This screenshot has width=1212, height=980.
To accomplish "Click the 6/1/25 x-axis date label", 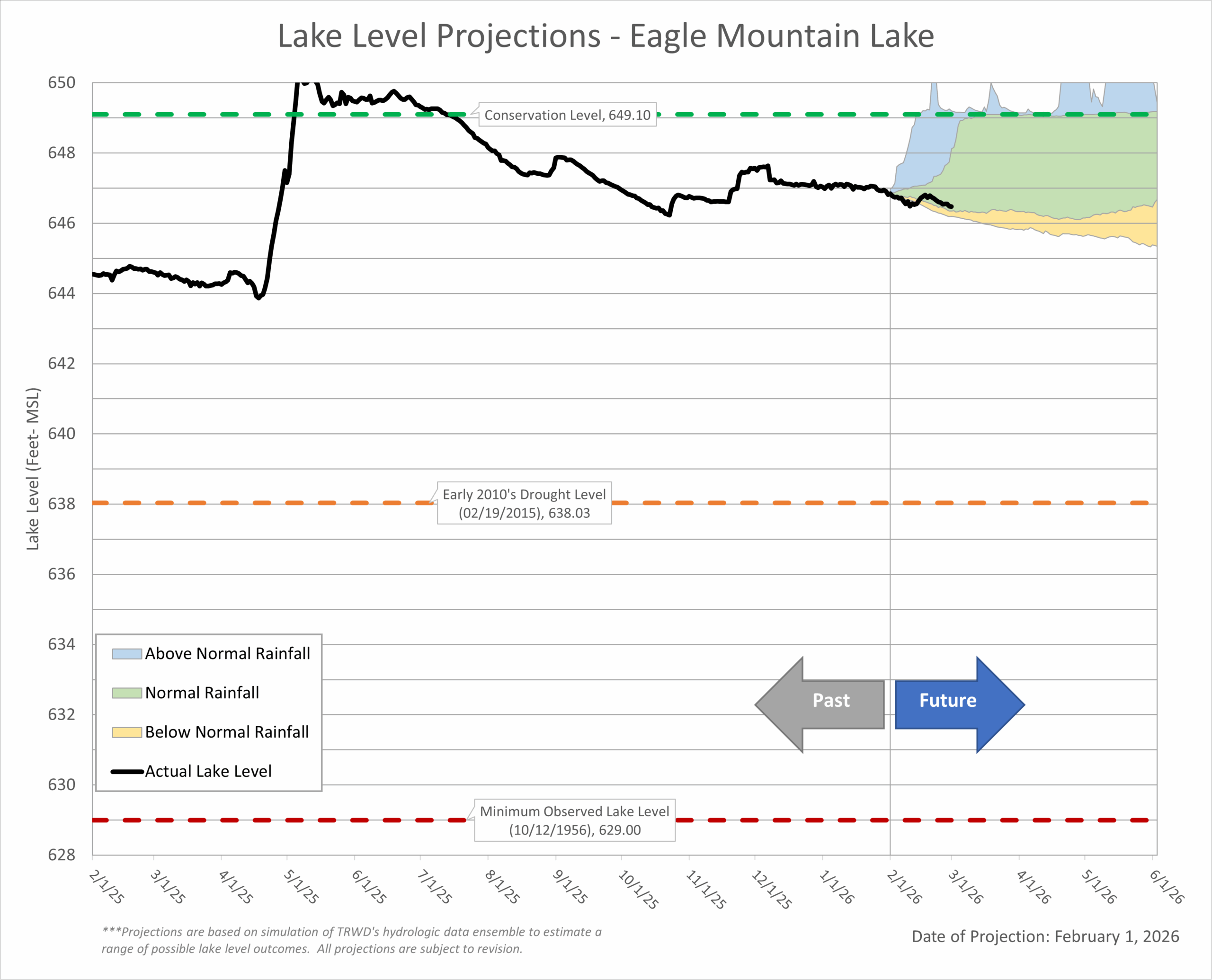I will pyautogui.click(x=369, y=887).
